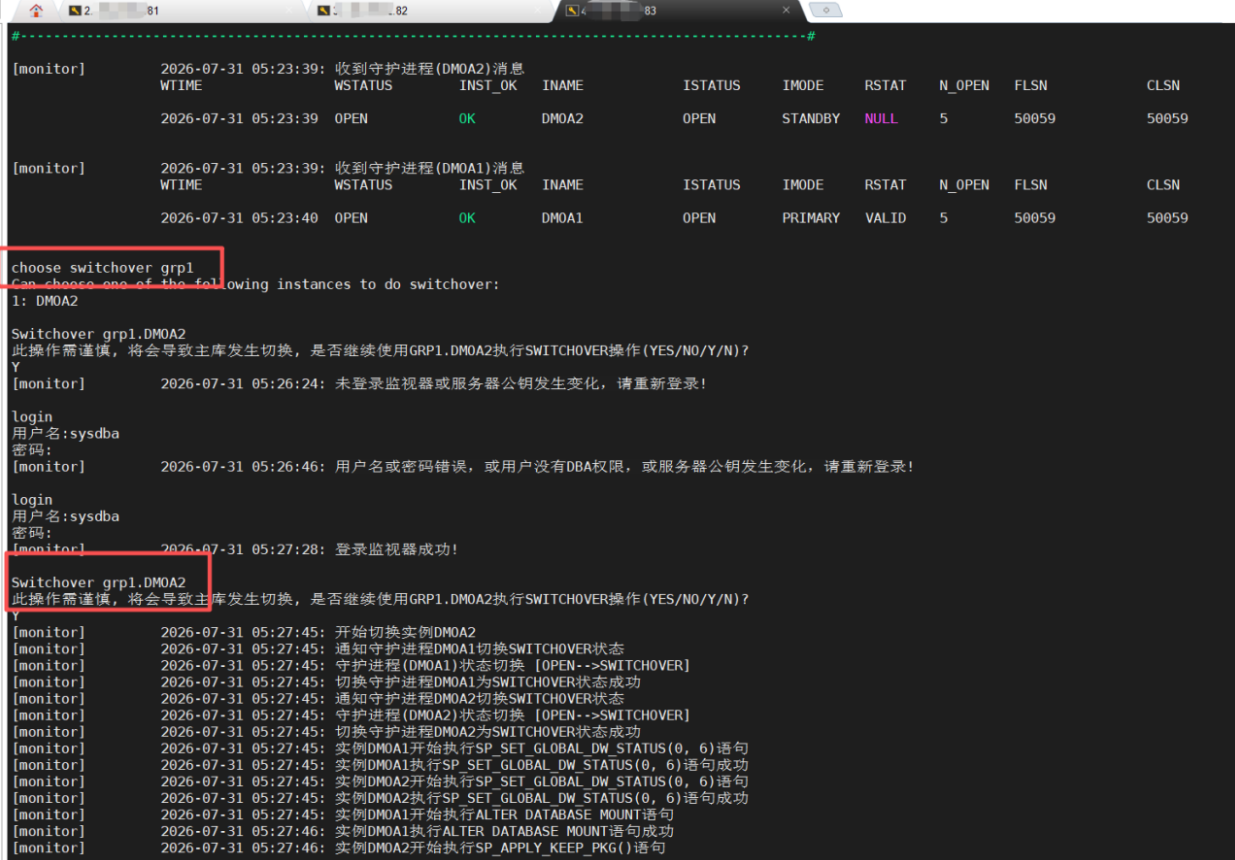The image size is (1235, 860).
Task: Select the magenta NULL value under RSTAT
Action: (x=882, y=118)
